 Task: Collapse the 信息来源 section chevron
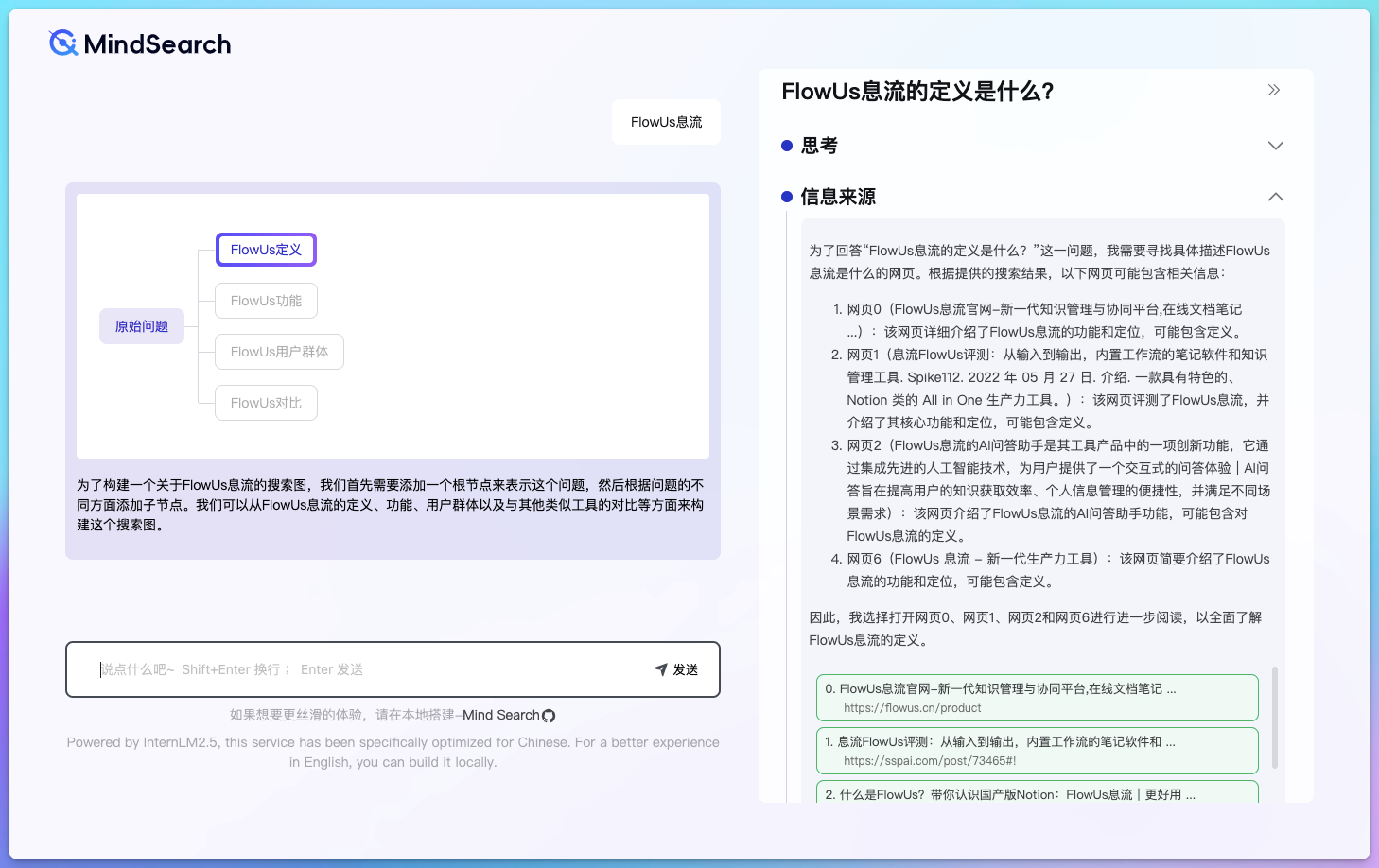tap(1275, 197)
